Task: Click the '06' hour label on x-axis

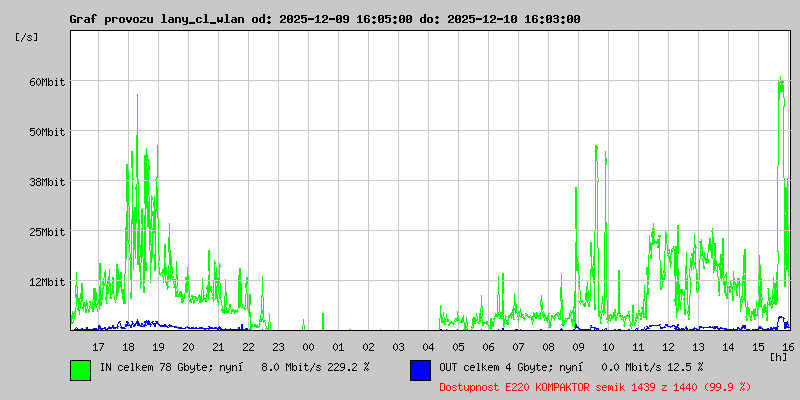Action: (x=488, y=347)
